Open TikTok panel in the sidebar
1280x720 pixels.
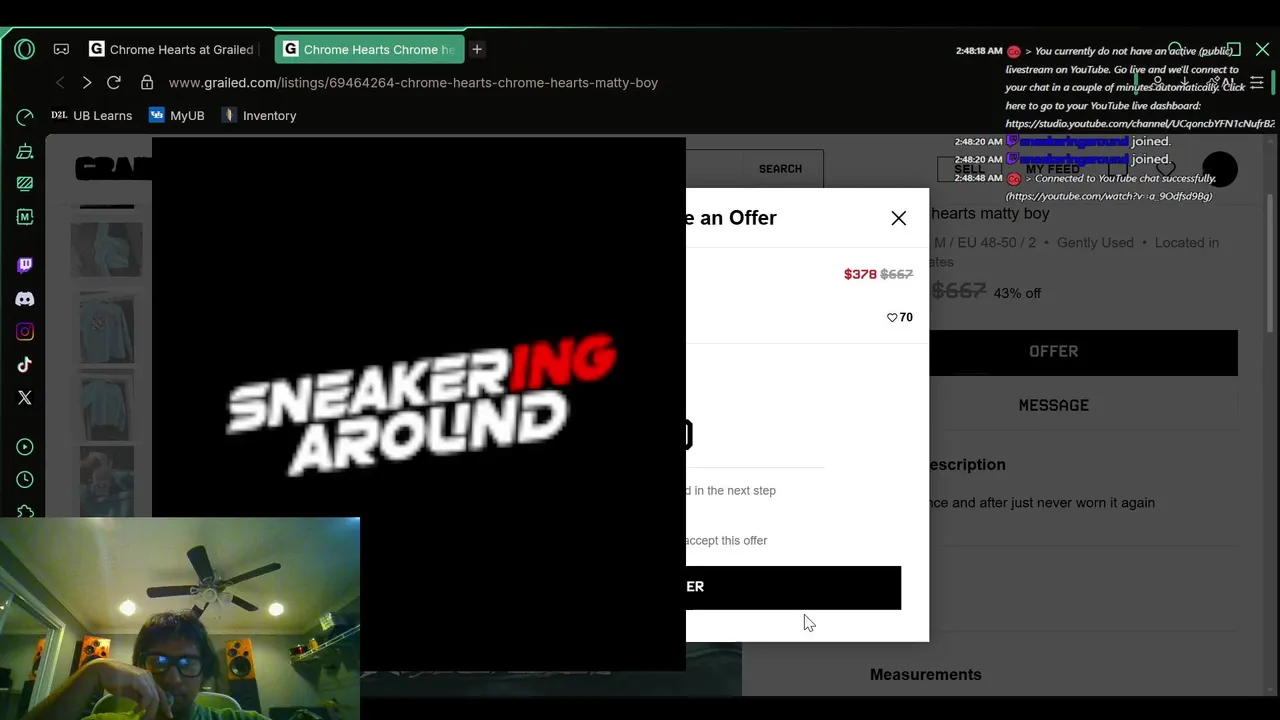25,365
